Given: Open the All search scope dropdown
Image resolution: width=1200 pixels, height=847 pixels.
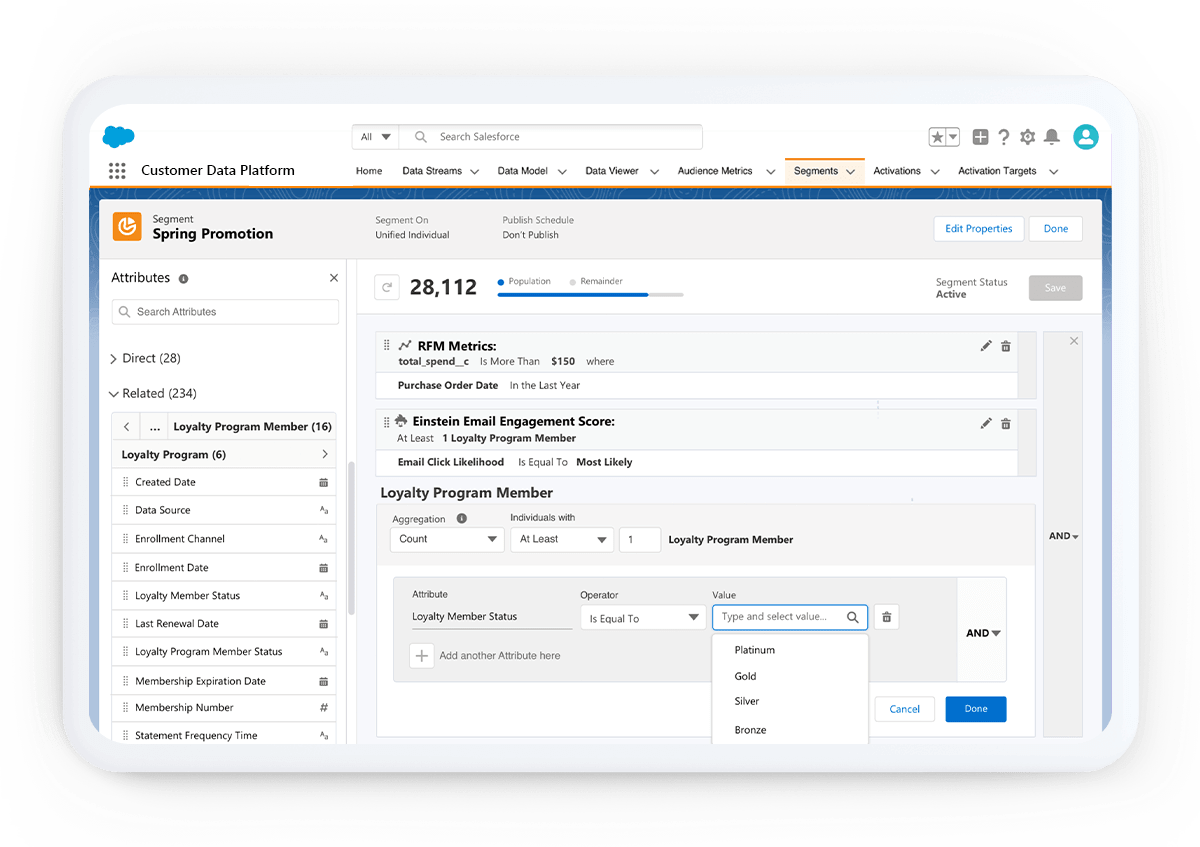Looking at the screenshot, I should pos(376,137).
